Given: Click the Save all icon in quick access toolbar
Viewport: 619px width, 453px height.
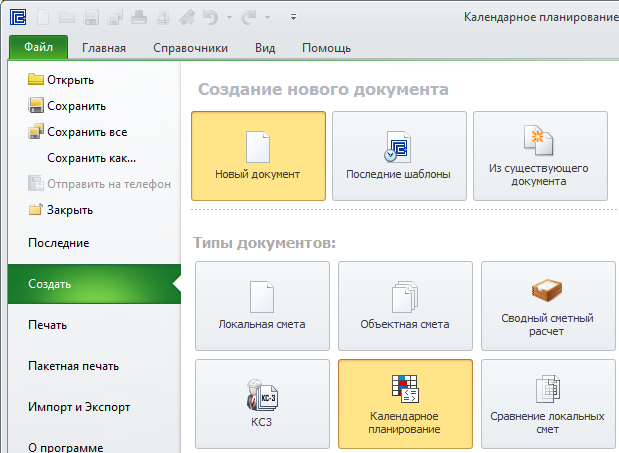Looking at the screenshot, I should point(115,17).
